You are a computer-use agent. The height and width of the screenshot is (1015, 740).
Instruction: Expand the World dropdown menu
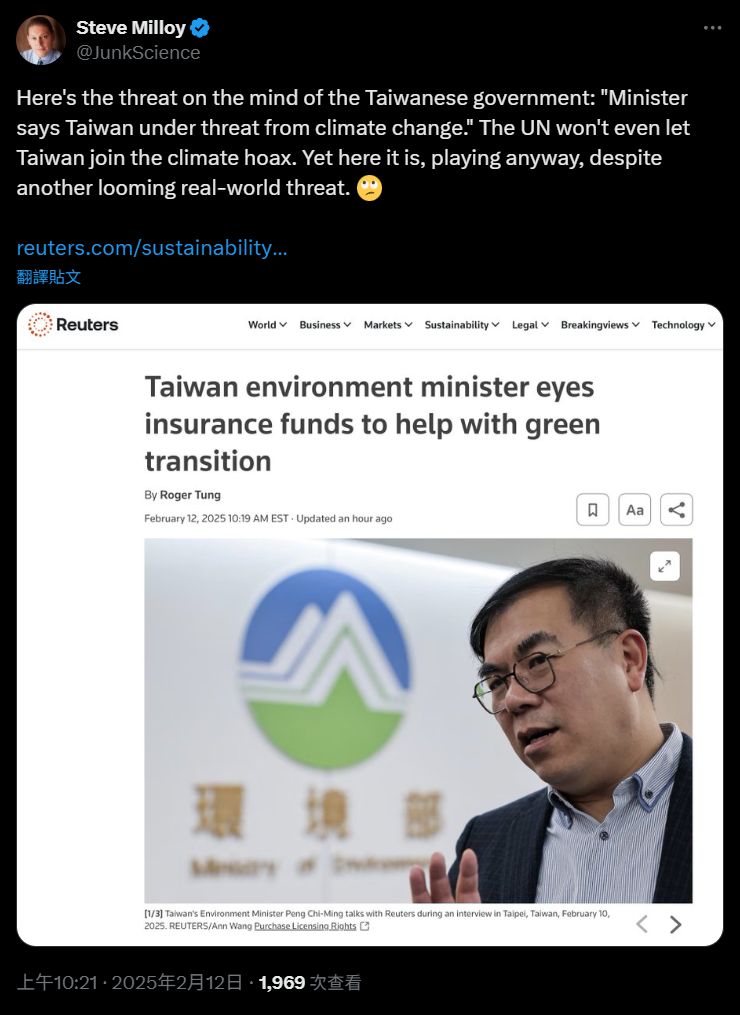pyautogui.click(x=267, y=325)
